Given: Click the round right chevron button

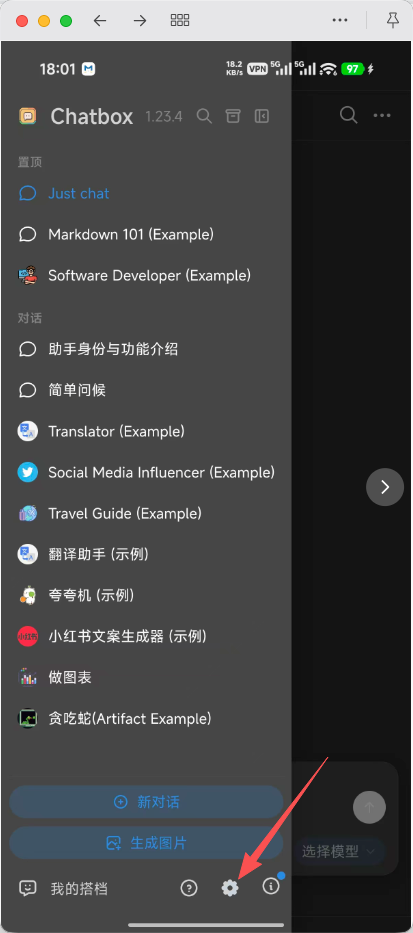Looking at the screenshot, I should tap(385, 487).
